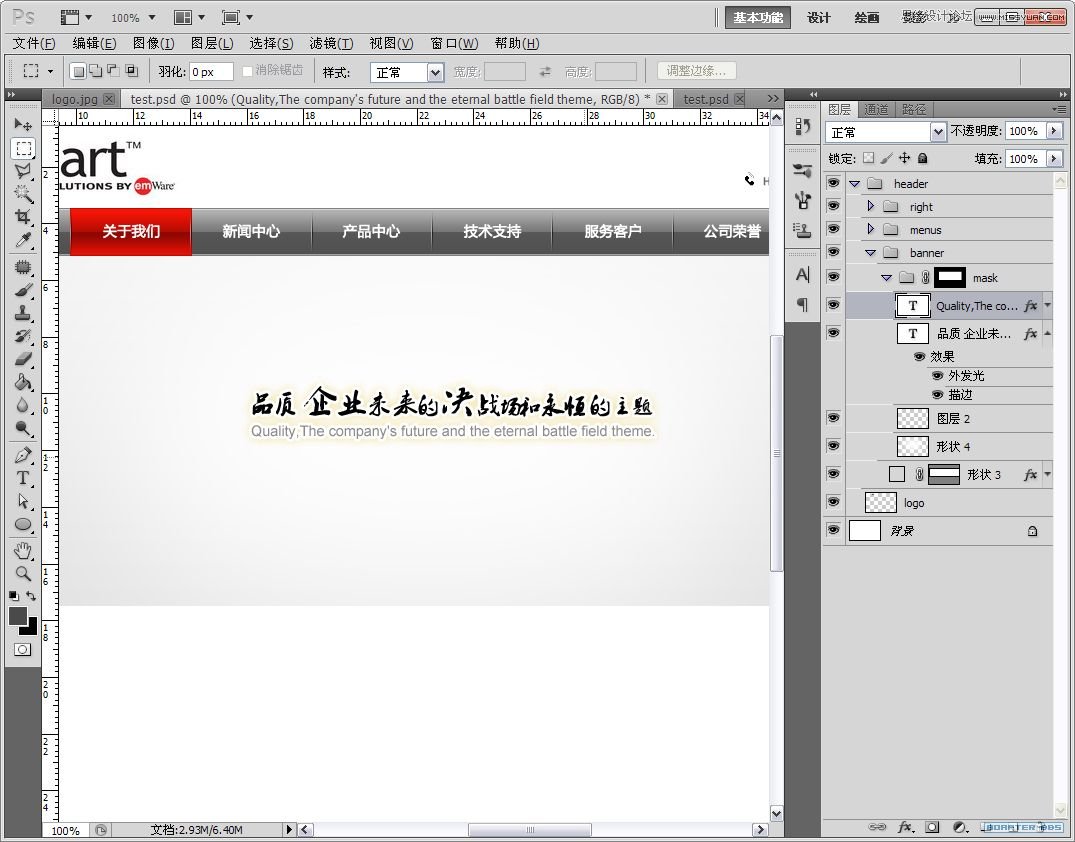The image size is (1075, 842).
Task: Select the Blur tool
Action: (x=23, y=405)
